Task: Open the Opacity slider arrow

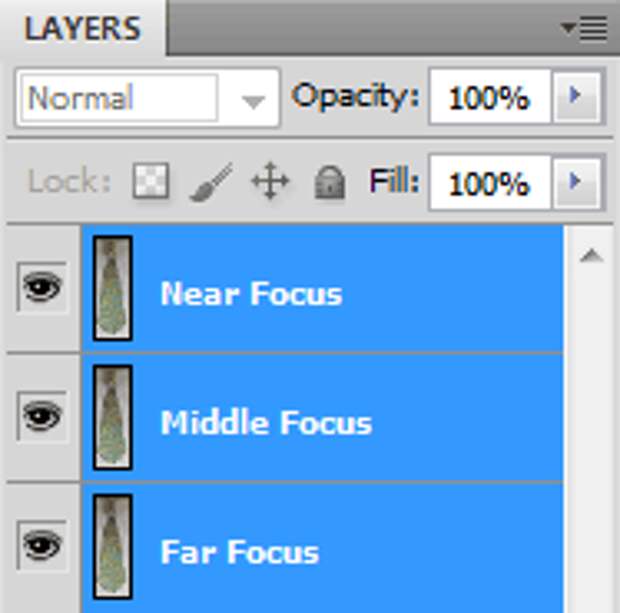Action: pos(577,96)
